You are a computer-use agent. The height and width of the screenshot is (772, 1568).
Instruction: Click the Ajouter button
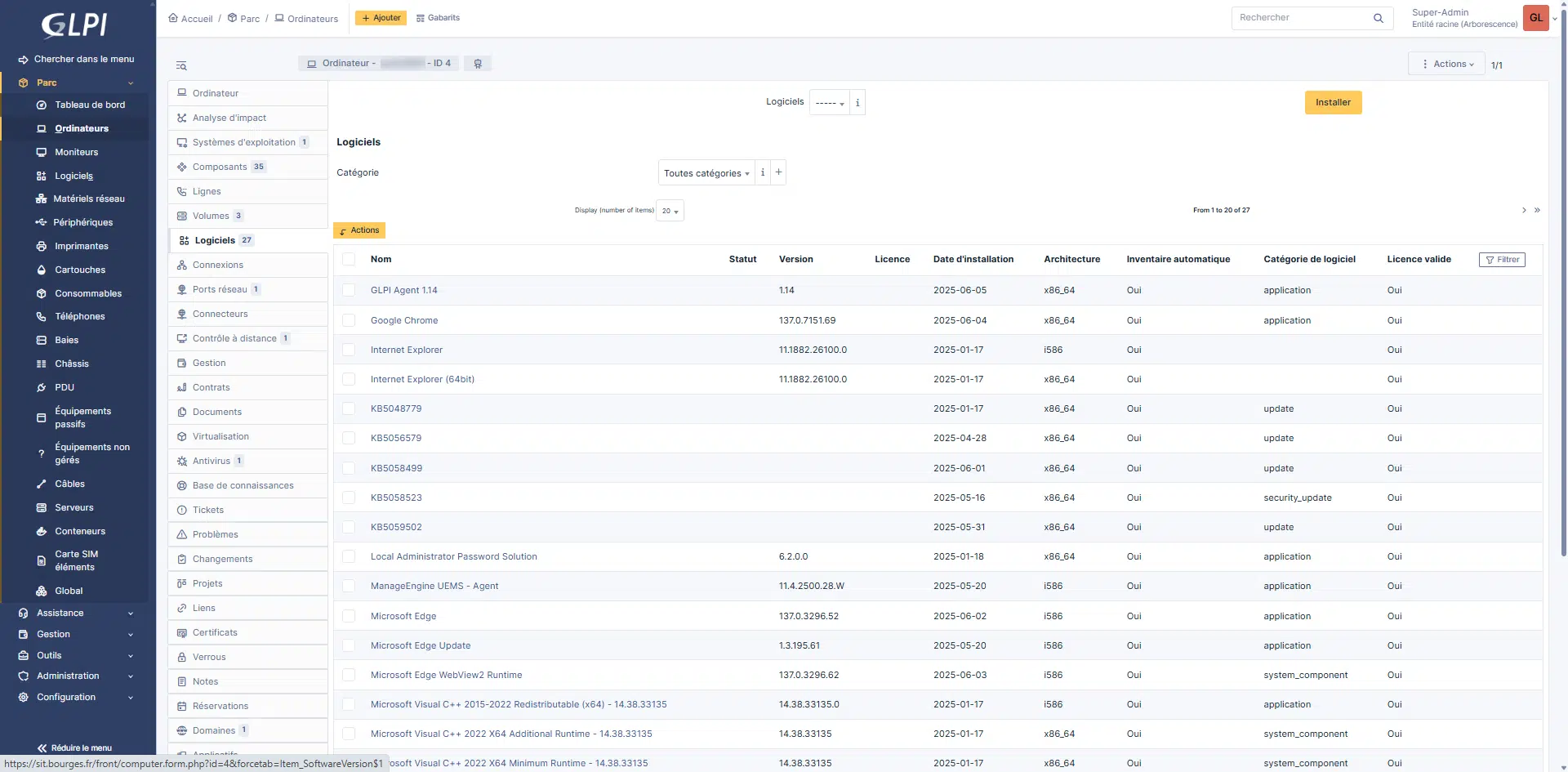click(x=381, y=18)
